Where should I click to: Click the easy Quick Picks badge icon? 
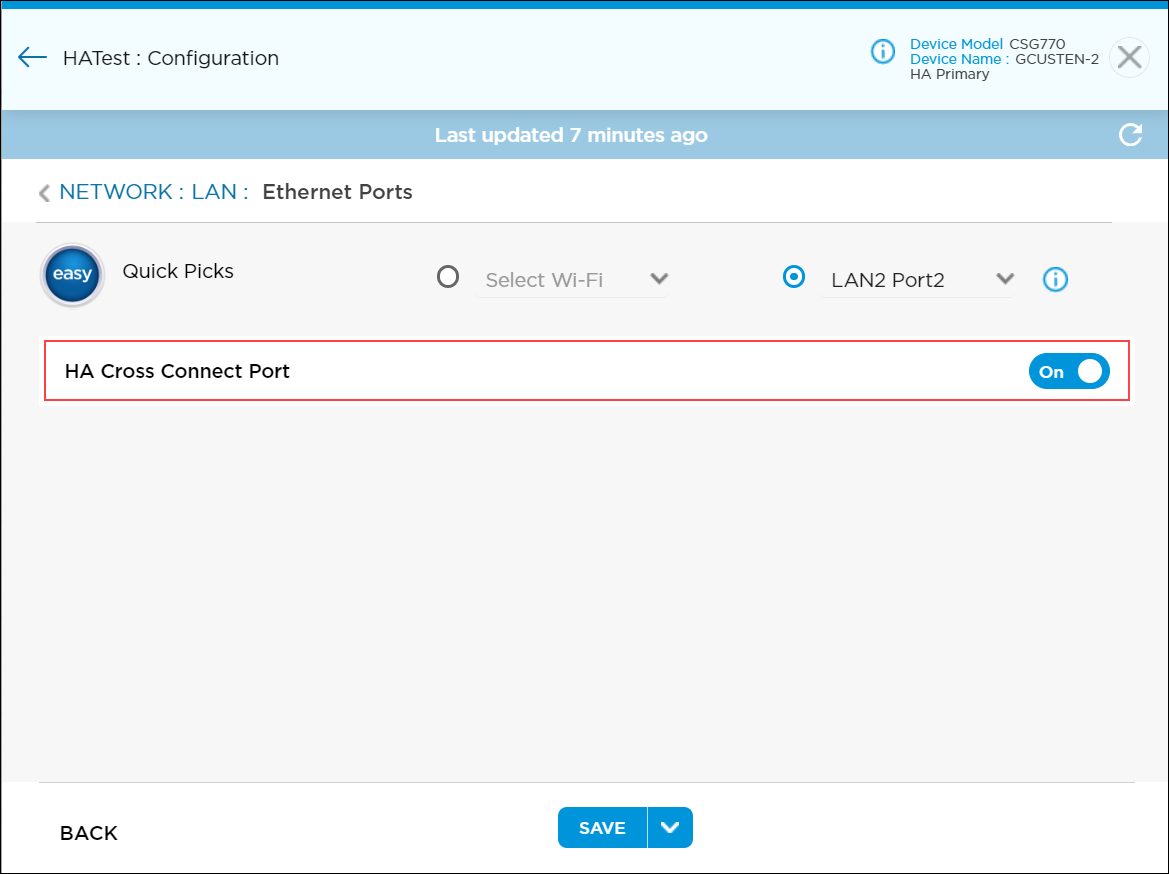pos(72,275)
